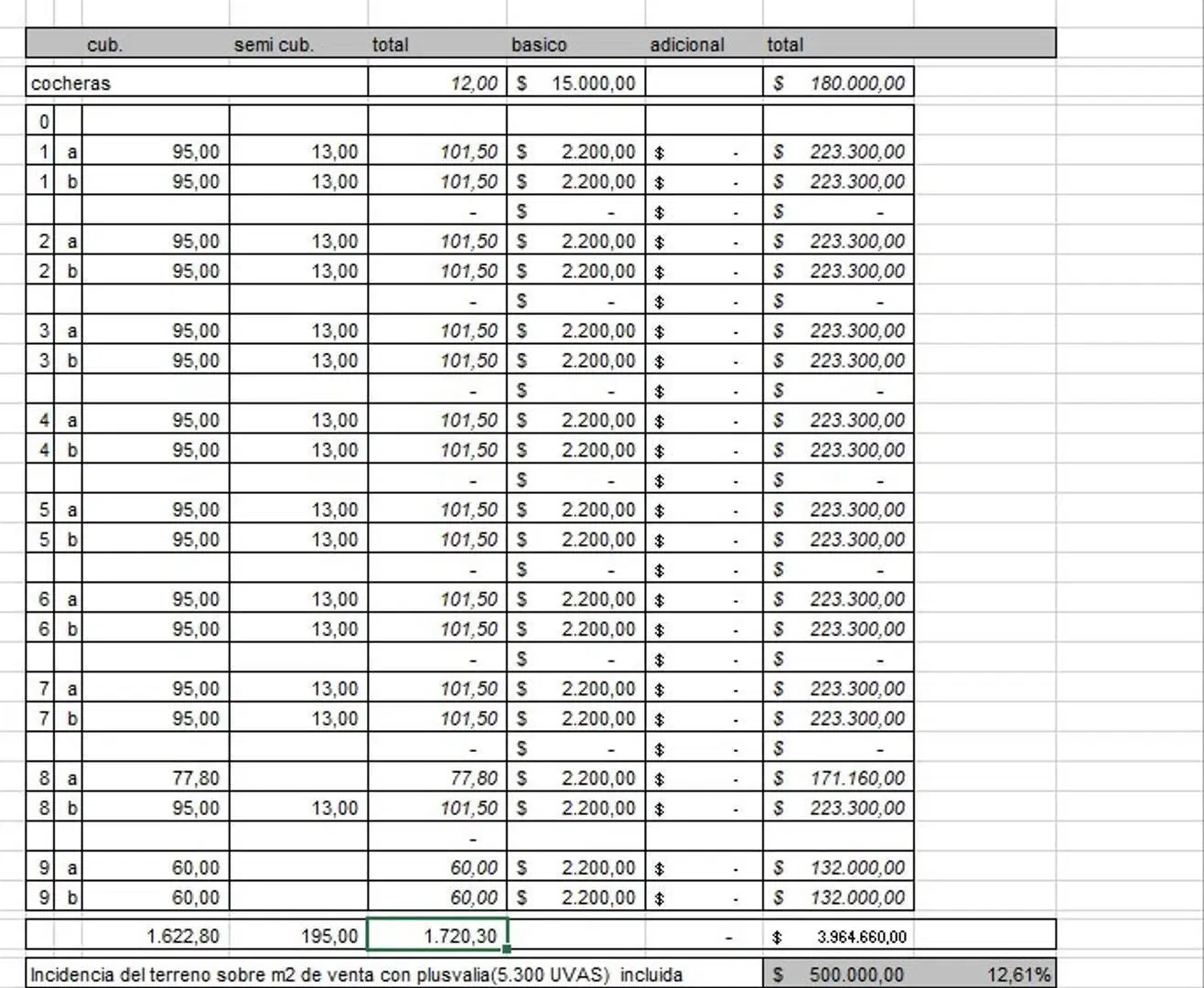Select row 1 b semi cub. 13,00
The width and height of the screenshot is (1204, 988).
(298, 181)
